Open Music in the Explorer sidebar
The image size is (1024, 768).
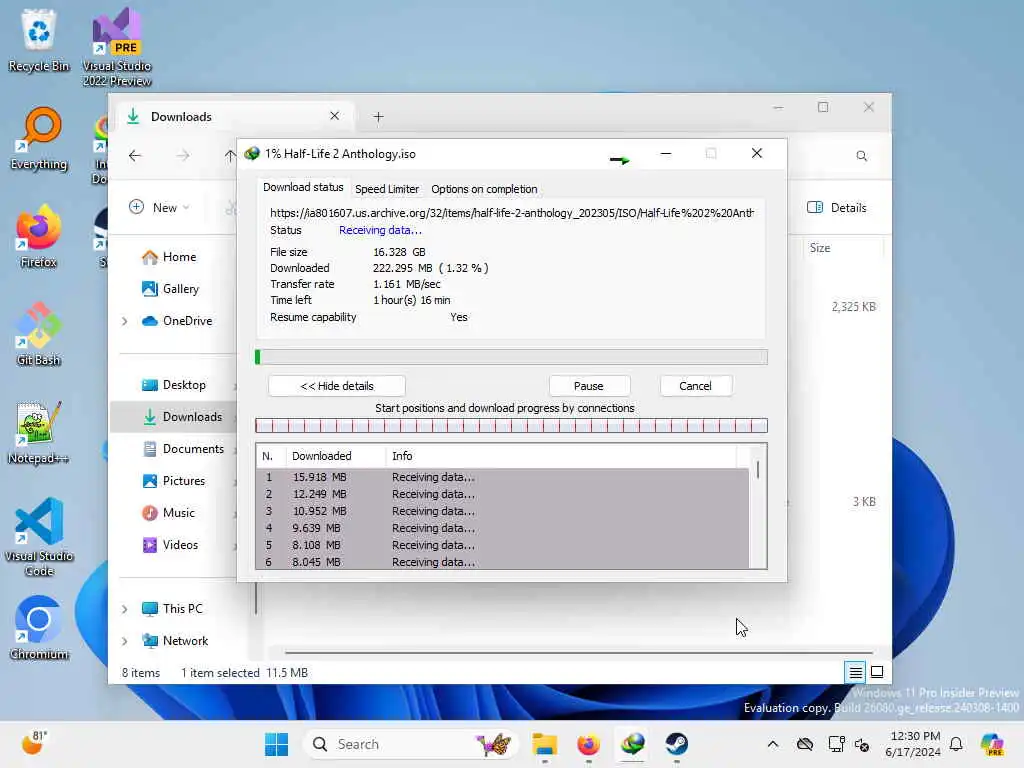[168, 513]
